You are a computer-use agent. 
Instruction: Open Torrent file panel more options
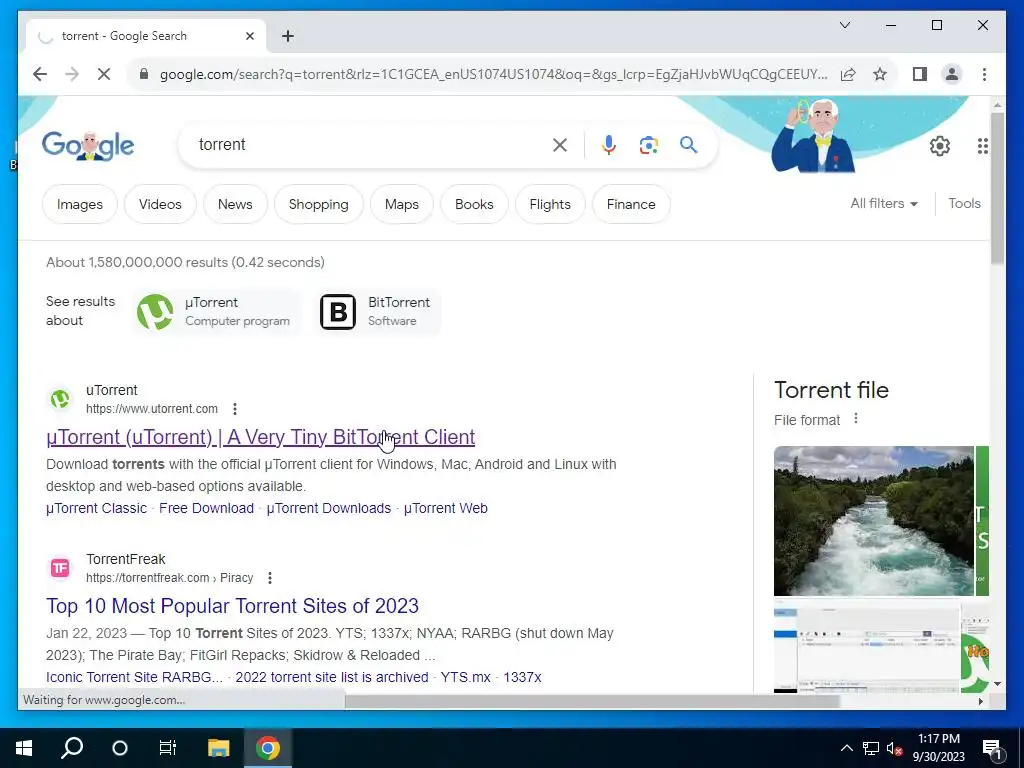tap(856, 419)
